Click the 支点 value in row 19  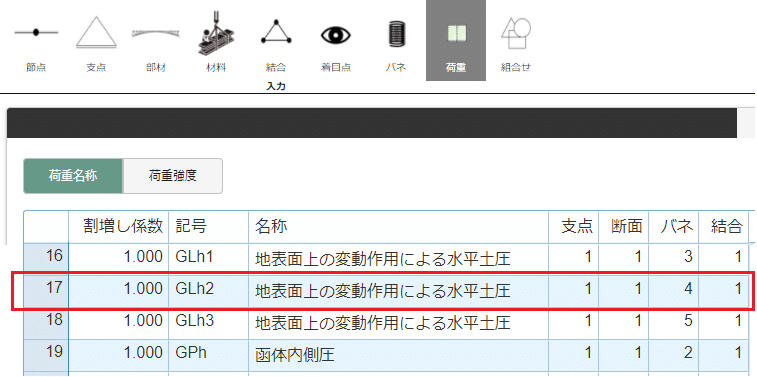[574, 355]
